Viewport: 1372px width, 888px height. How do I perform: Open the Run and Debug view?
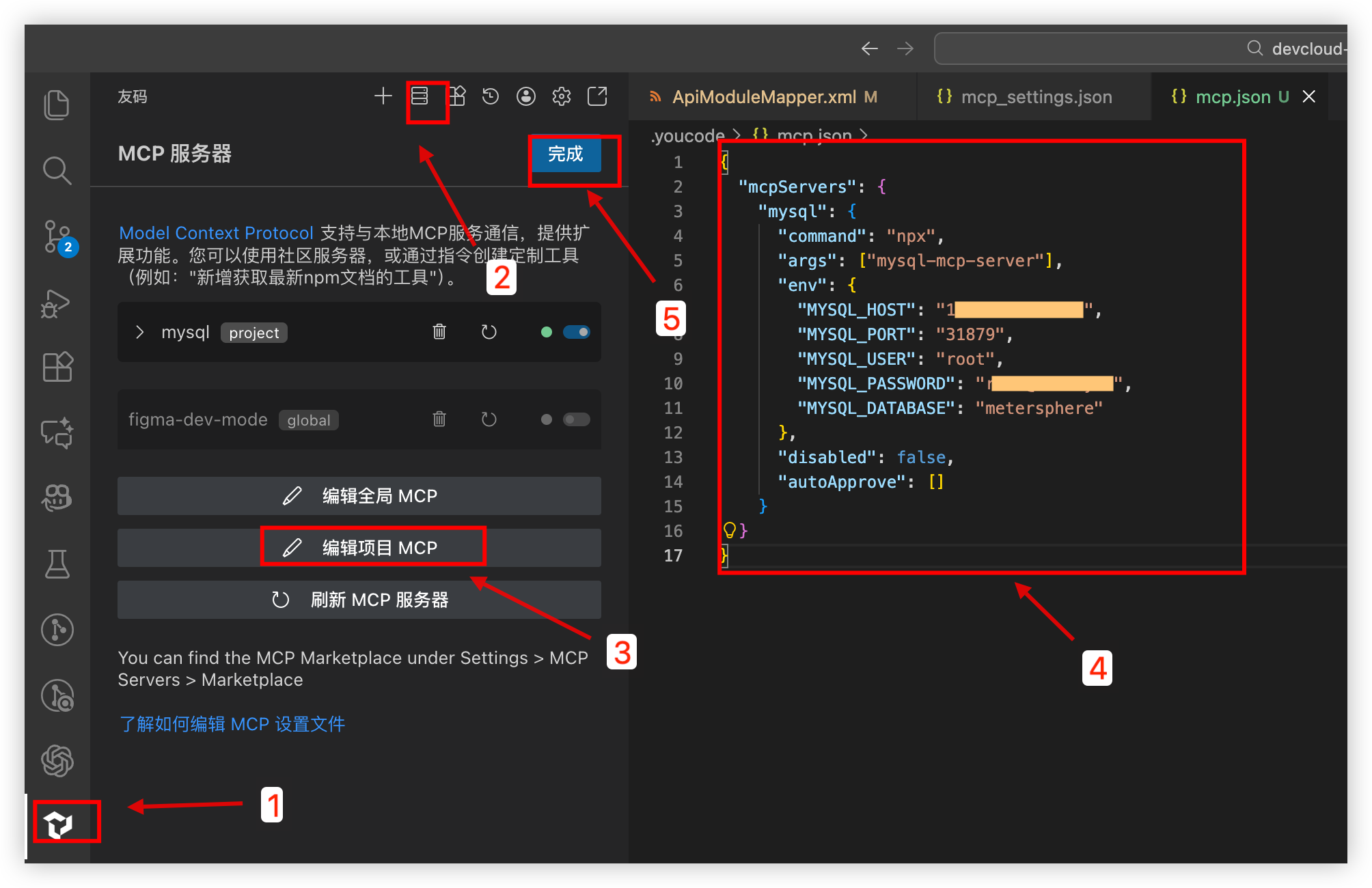(57, 303)
